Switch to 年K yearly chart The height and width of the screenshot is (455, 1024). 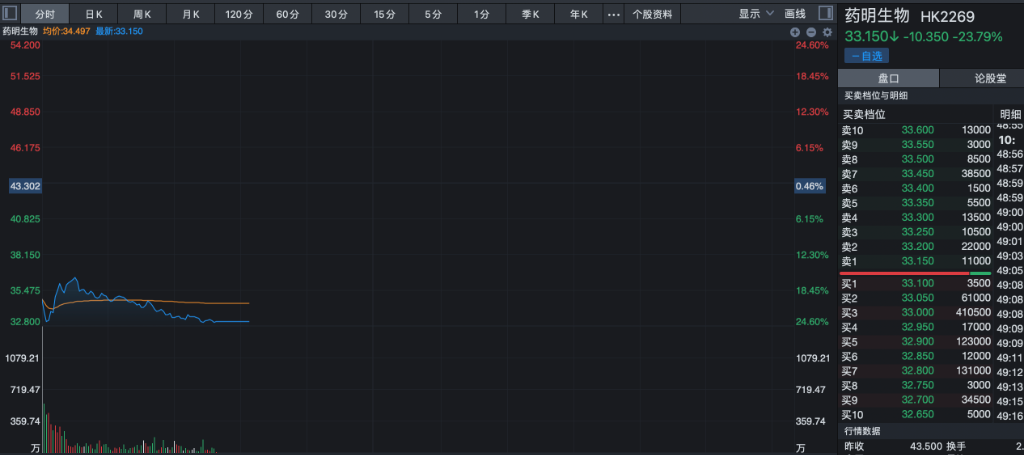[579, 14]
